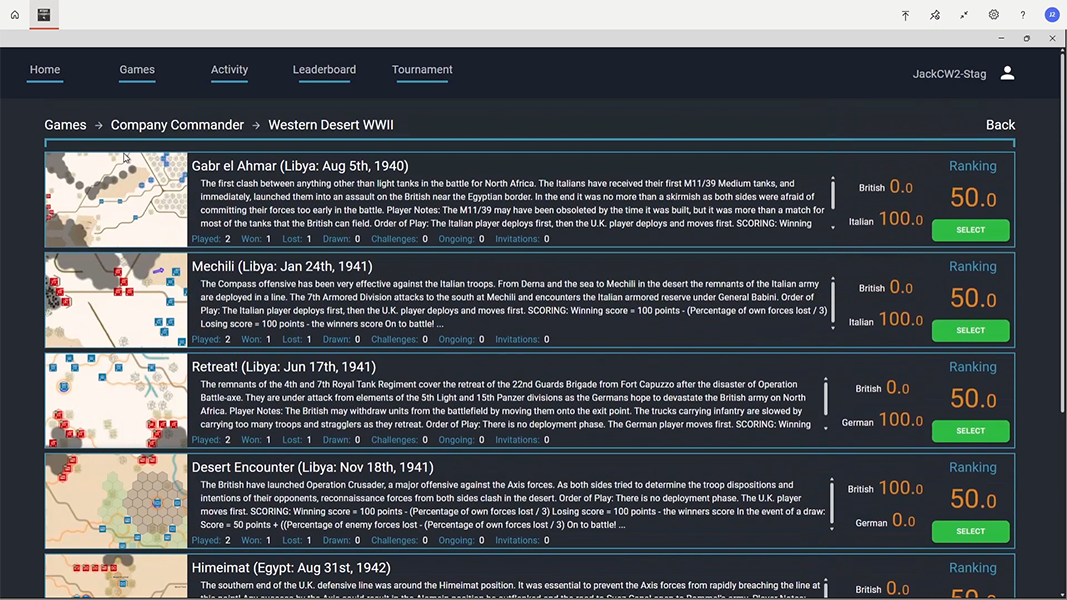The height and width of the screenshot is (600, 1067).
Task: Switch to the Activity tab
Action: point(229,70)
